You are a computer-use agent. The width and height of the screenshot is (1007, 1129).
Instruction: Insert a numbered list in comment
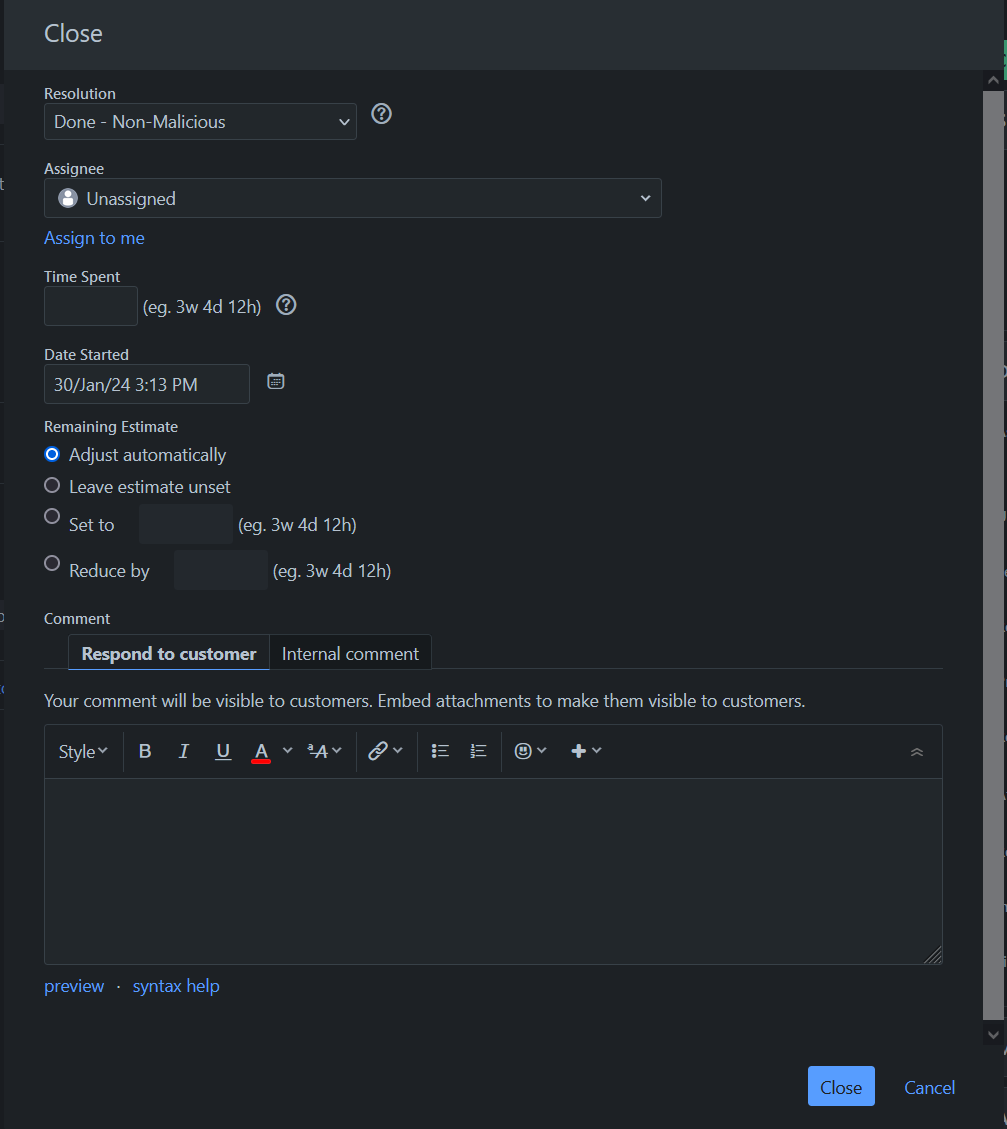(479, 751)
